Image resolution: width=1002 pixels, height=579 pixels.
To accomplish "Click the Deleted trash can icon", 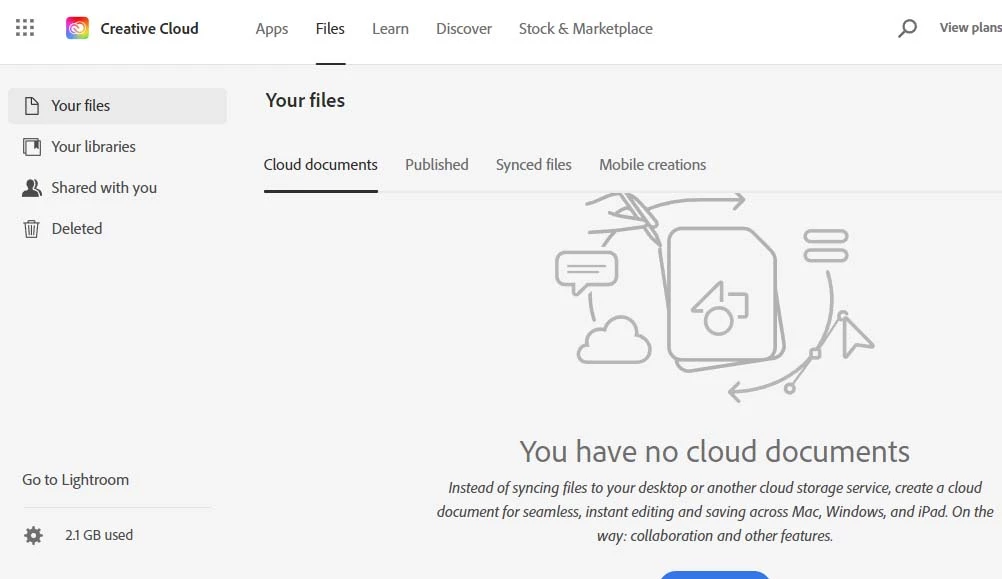I will 31,229.
